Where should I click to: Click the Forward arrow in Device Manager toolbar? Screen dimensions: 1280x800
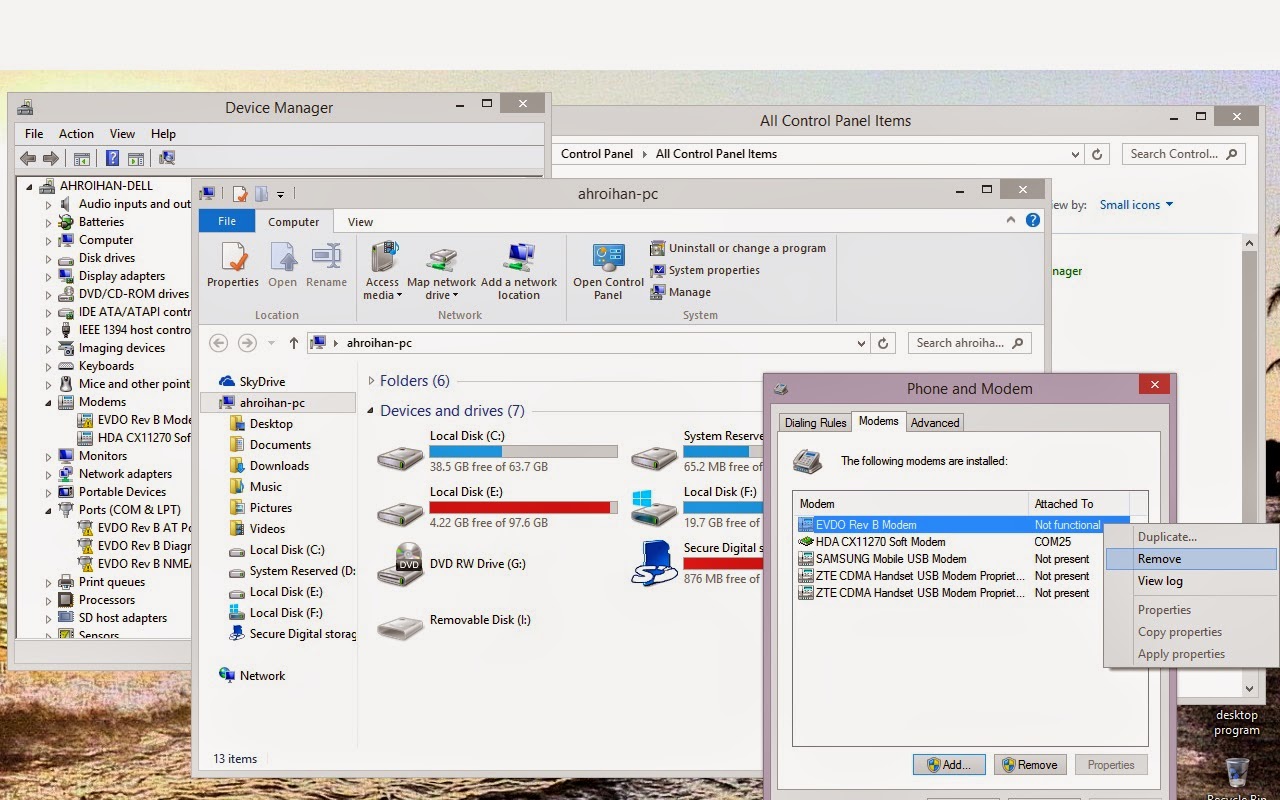pos(51,158)
